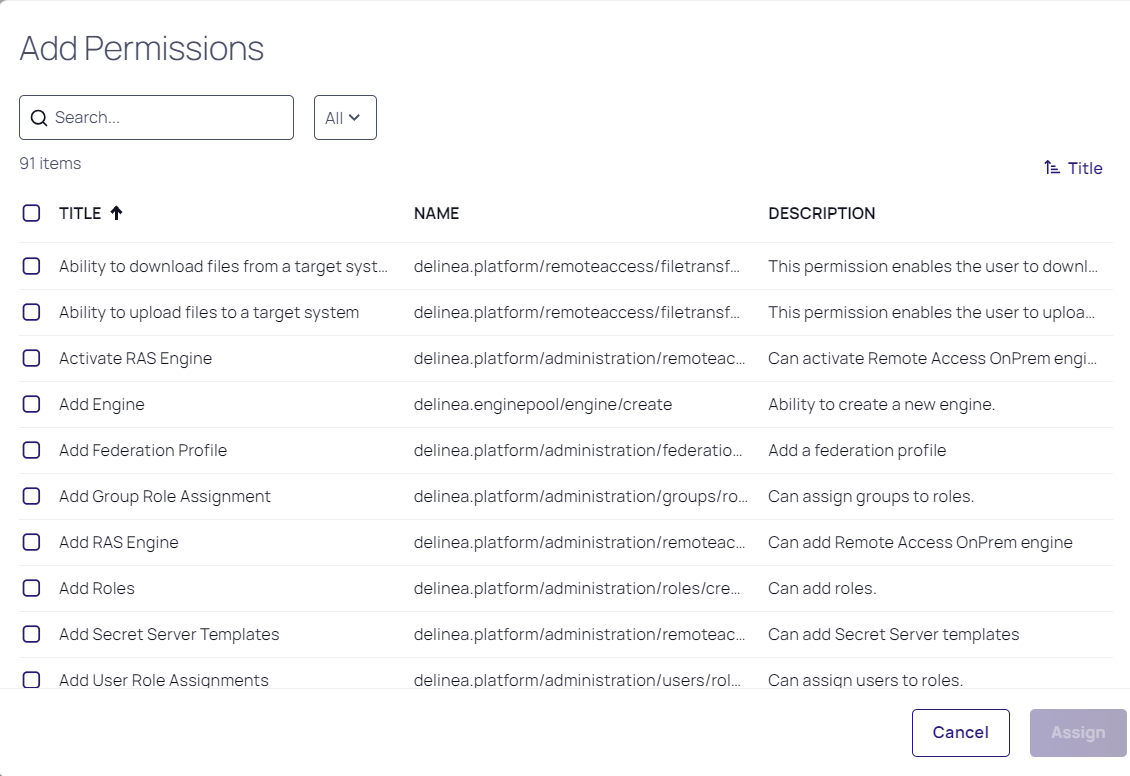Click the Cancel button
The height and width of the screenshot is (776, 1130).
[x=960, y=732]
